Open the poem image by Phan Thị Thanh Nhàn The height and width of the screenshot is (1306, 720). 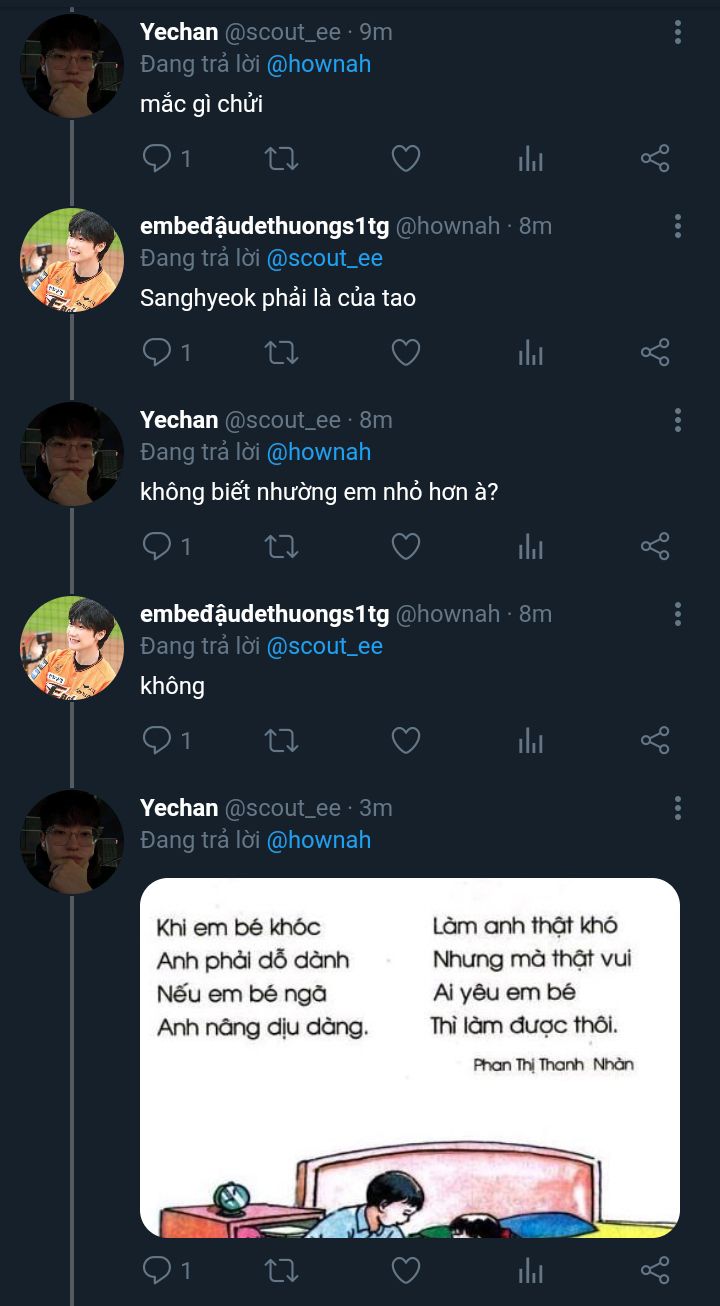pos(410,1058)
